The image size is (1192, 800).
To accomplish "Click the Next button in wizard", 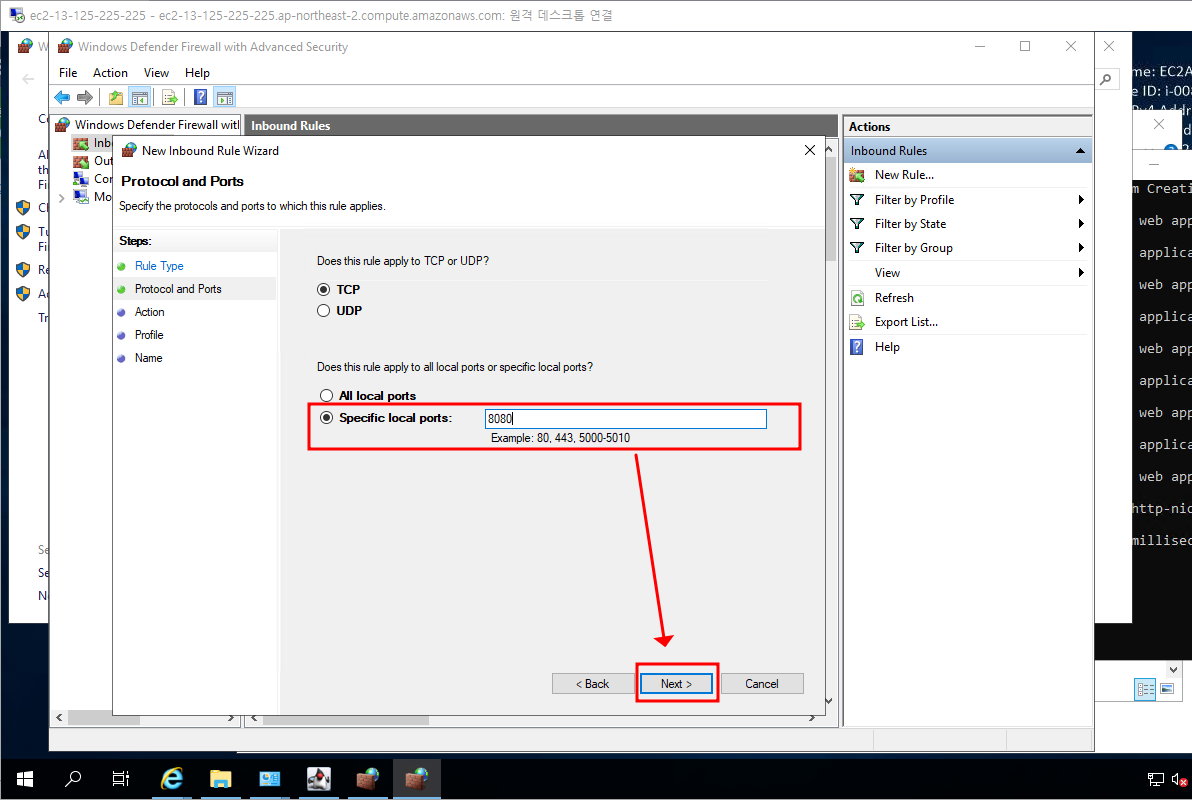I will pos(677,684).
